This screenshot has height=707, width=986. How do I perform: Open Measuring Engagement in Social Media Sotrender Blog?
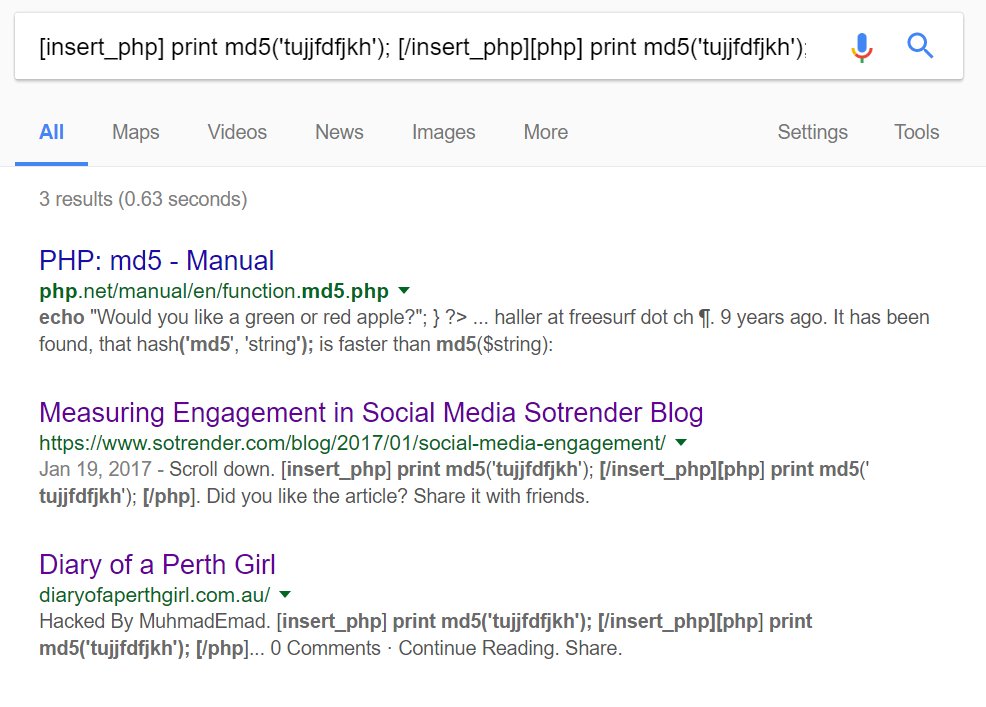(371, 413)
